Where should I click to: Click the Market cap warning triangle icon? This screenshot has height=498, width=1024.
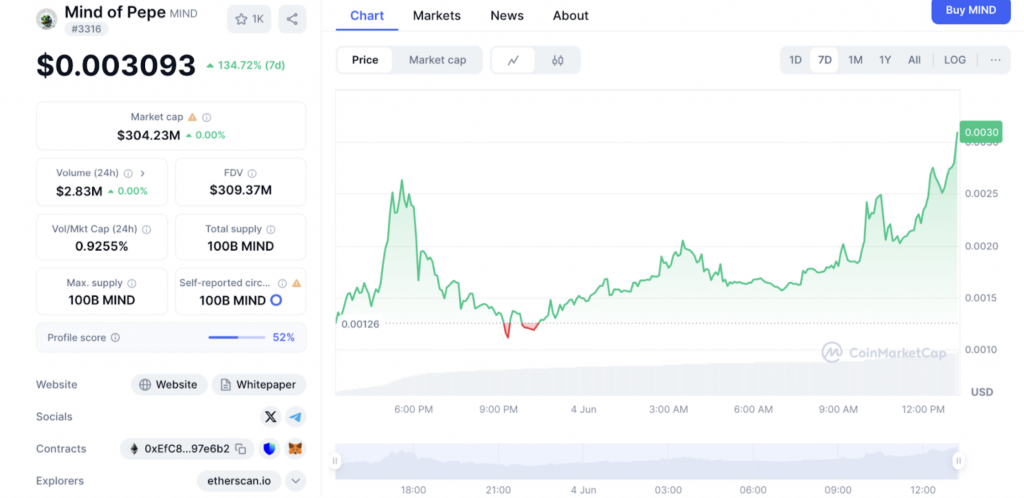[x=192, y=117]
